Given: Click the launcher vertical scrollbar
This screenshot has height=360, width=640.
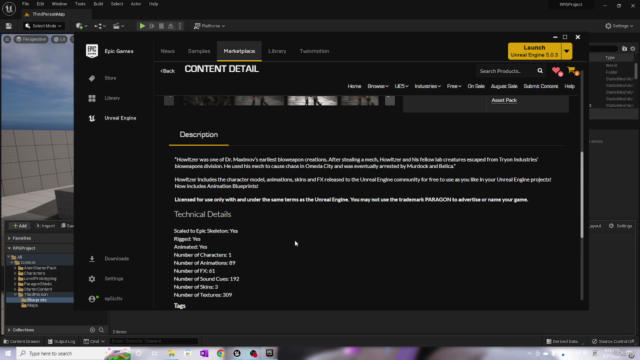Looking at the screenshot, I should pos(582,194).
